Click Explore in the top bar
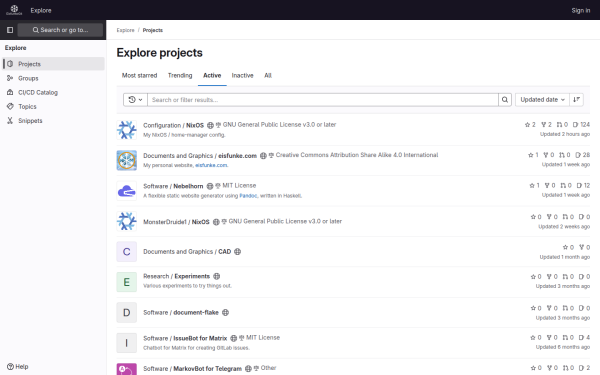600x375 pixels. point(41,10)
